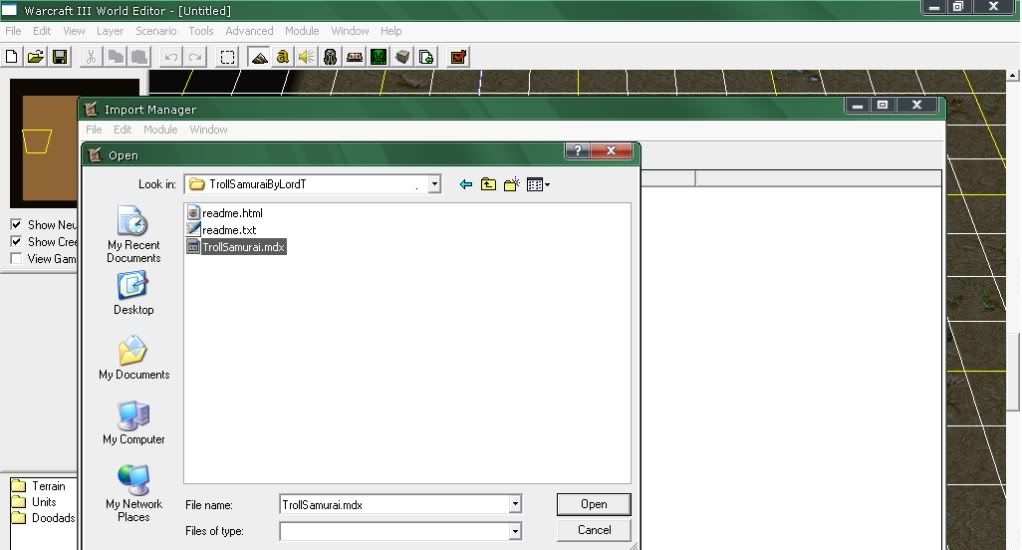Image resolution: width=1022 pixels, height=550 pixels.
Task: Click the Paste toolbar icon
Action: tap(139, 57)
